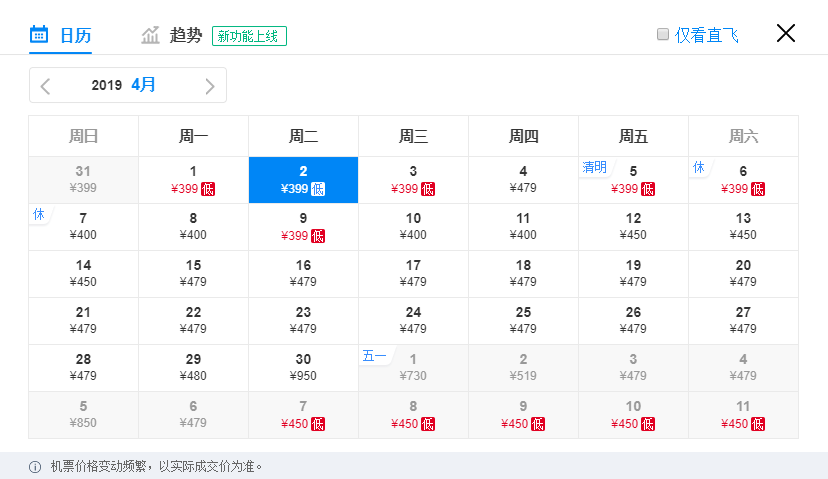Select May 10 low-price ¥450 cell
This screenshot has height=479, width=828.
633,415
